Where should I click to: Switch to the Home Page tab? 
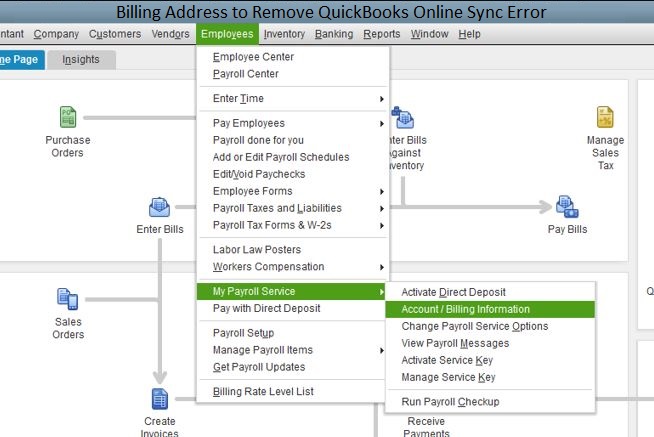[x=21, y=60]
